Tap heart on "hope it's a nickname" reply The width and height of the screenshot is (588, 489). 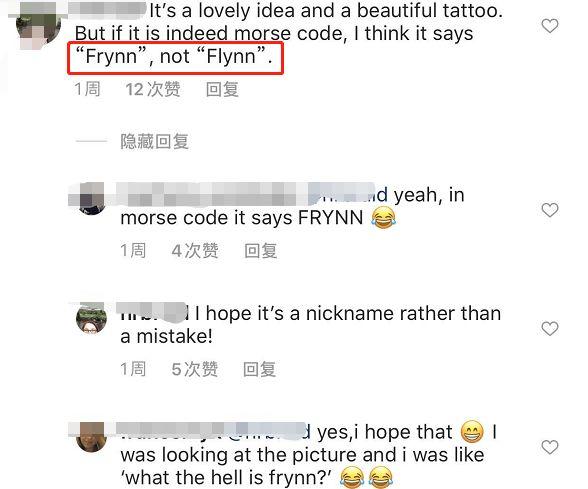coord(550,328)
